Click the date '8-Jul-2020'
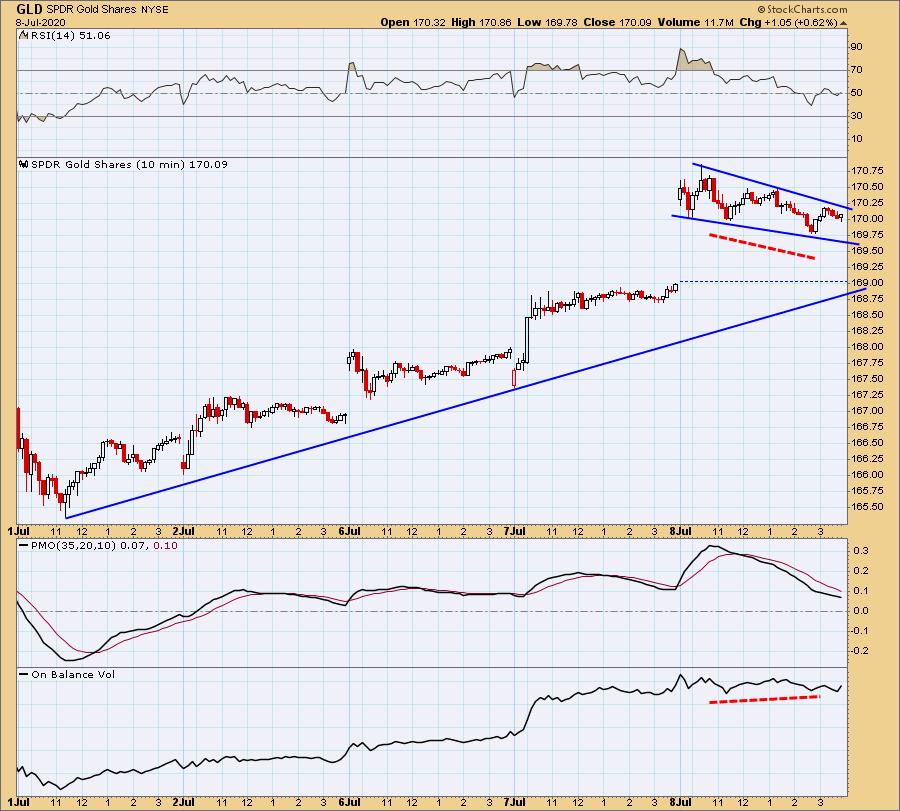Screen dimensions: 900x811 [x=40, y=22]
